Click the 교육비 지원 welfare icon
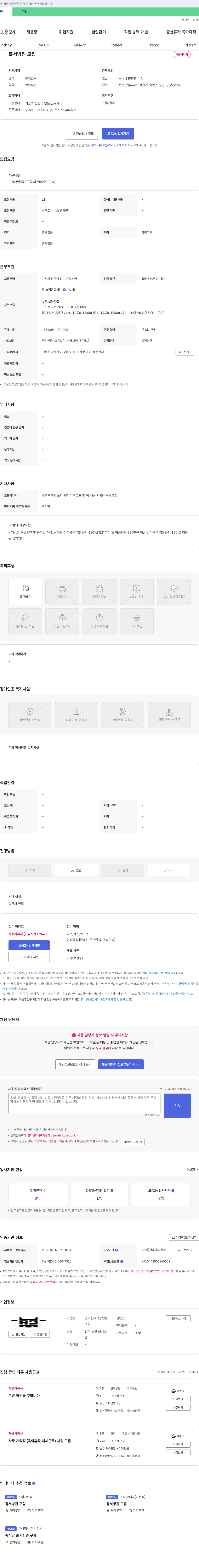Screen dimensions: 199x1568 point(136,591)
